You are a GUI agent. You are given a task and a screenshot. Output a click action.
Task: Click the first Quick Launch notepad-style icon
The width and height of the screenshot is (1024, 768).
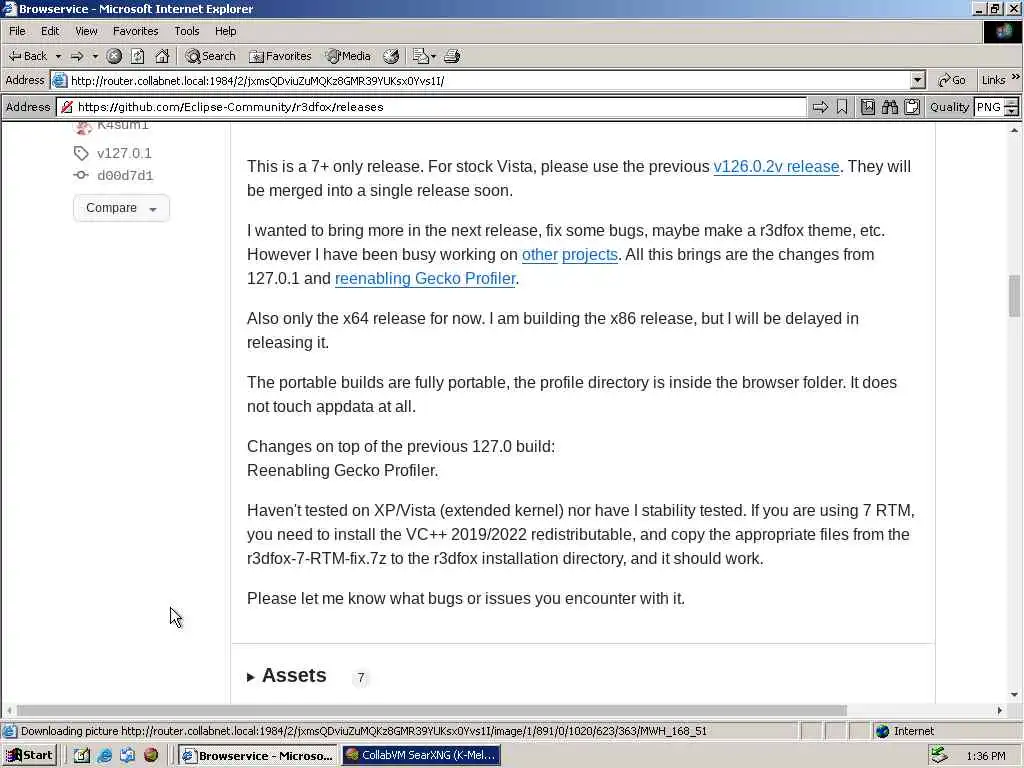82,756
